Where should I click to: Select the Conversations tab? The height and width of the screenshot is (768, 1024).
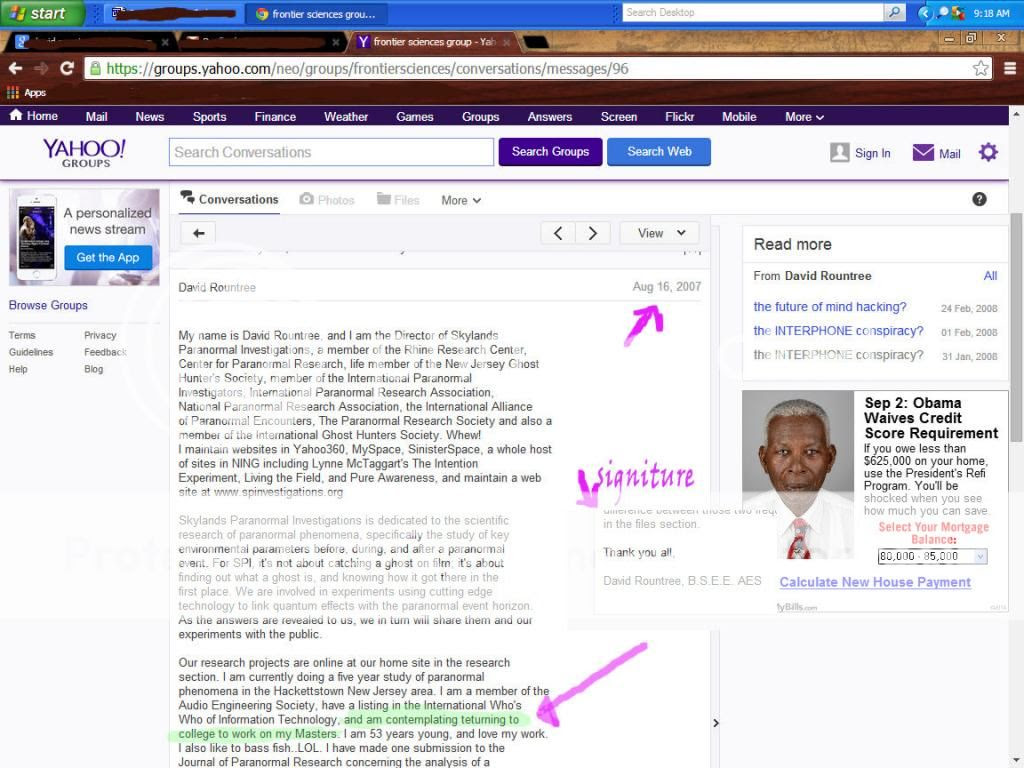[x=229, y=199]
